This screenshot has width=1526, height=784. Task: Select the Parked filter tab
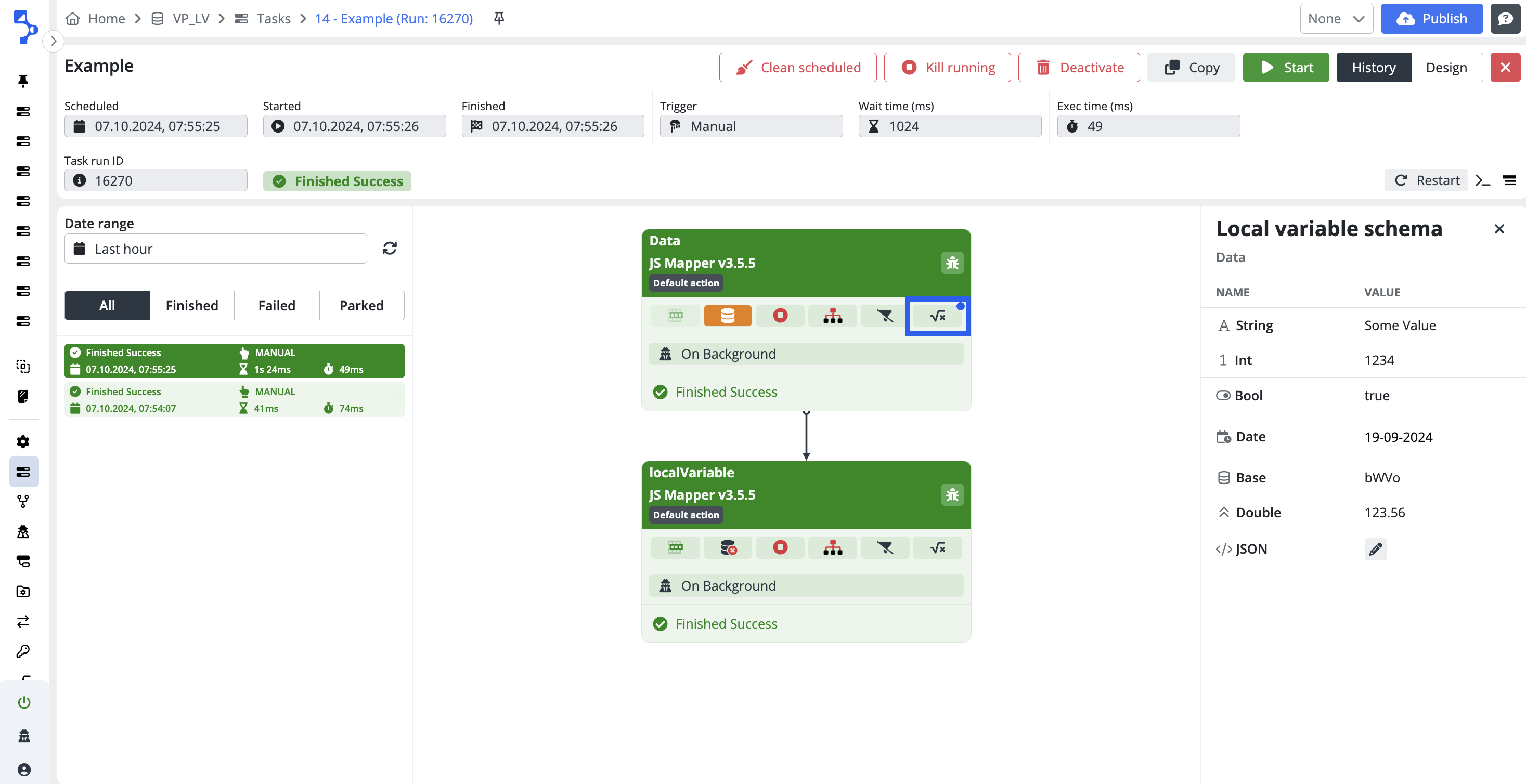pyautogui.click(x=361, y=306)
